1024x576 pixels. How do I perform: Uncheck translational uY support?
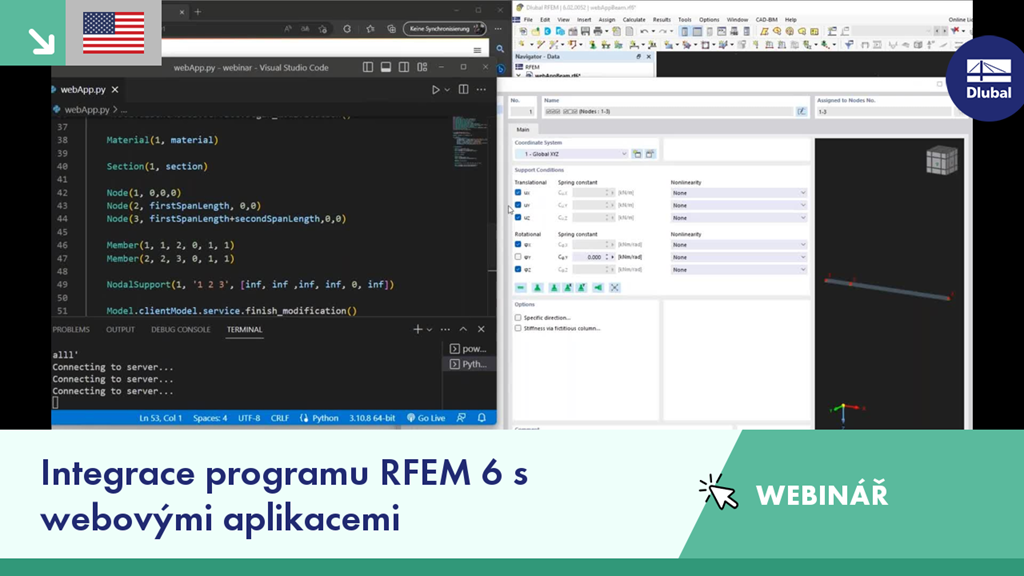(518, 205)
